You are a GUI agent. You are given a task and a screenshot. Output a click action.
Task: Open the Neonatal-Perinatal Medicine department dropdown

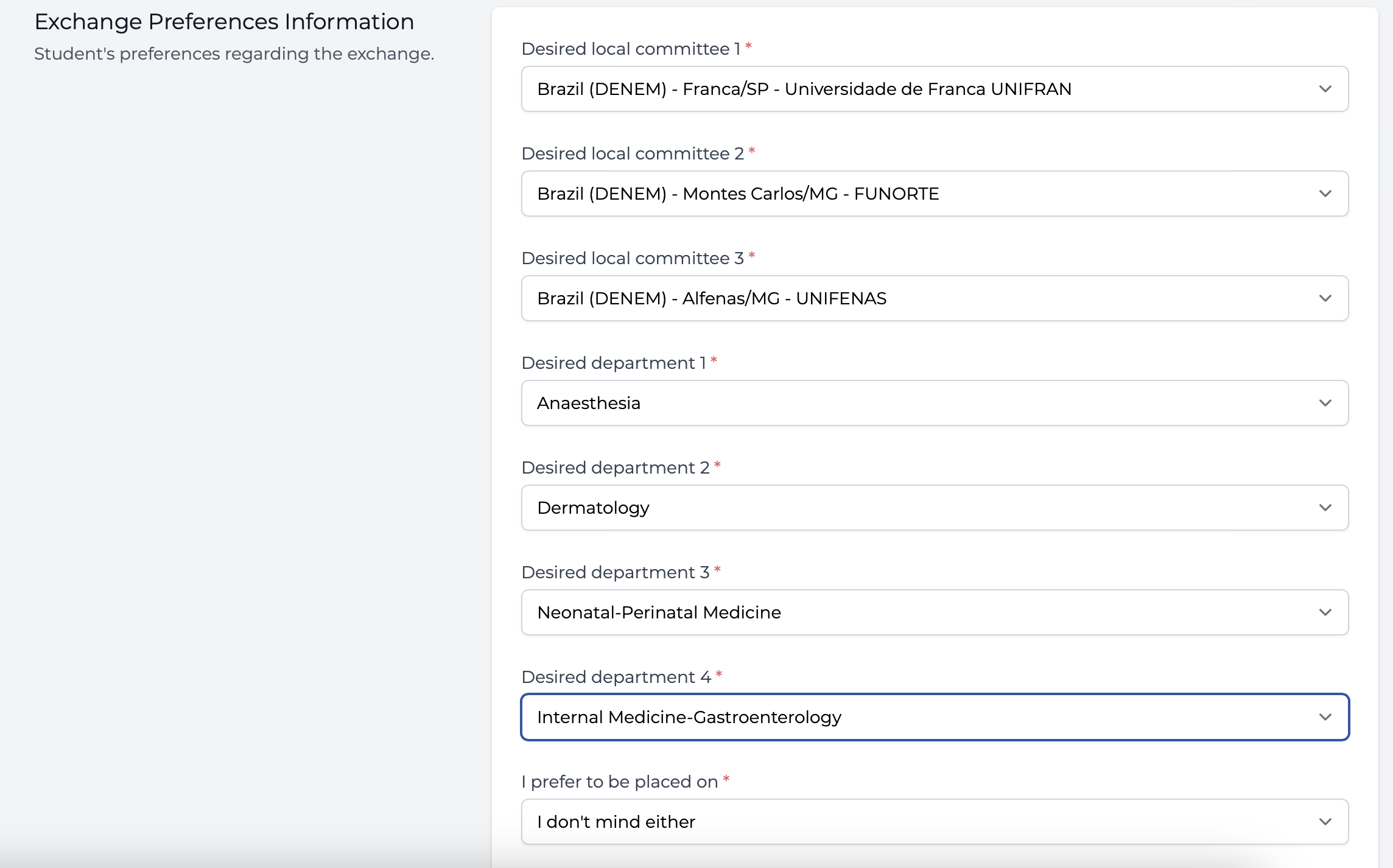point(935,612)
